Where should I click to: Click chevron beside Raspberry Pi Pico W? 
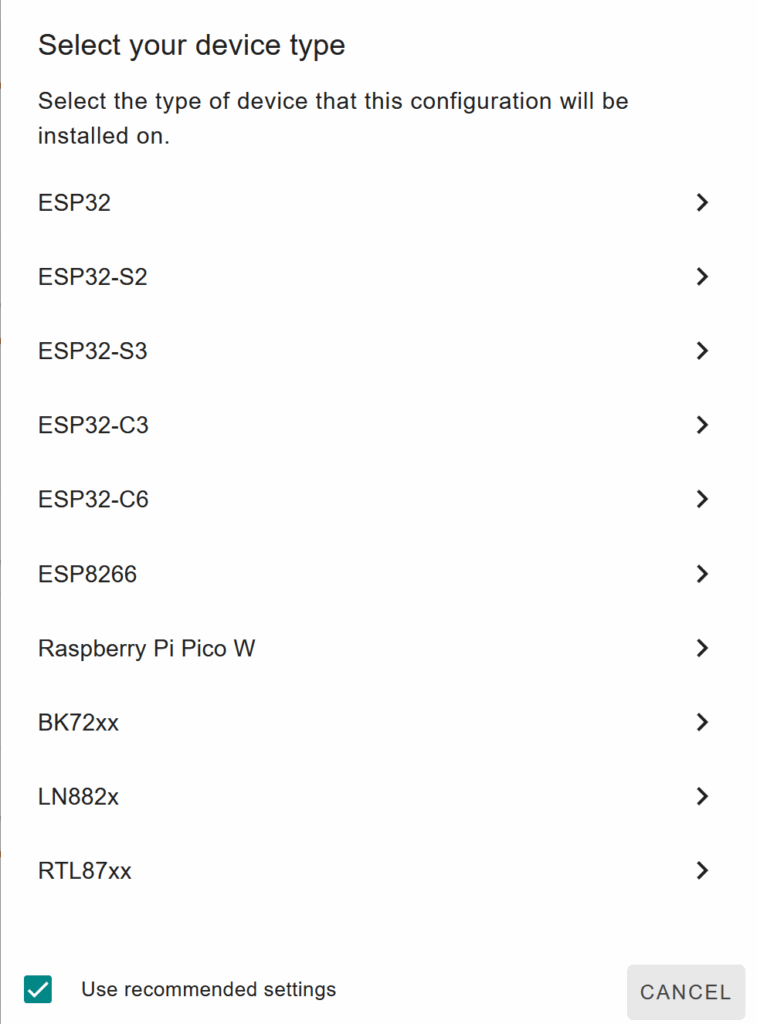click(x=702, y=648)
